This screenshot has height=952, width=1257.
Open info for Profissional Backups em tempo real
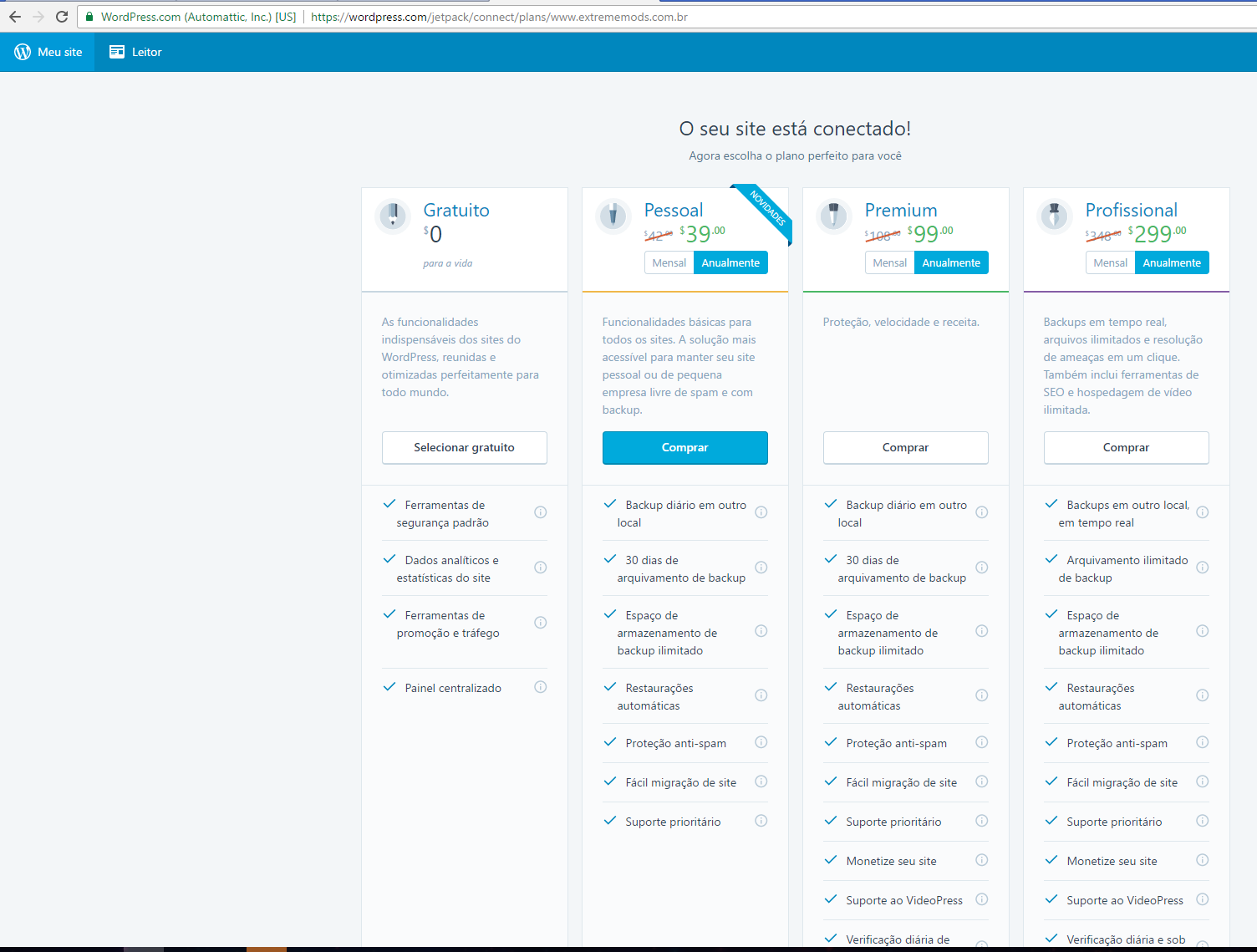(1203, 512)
